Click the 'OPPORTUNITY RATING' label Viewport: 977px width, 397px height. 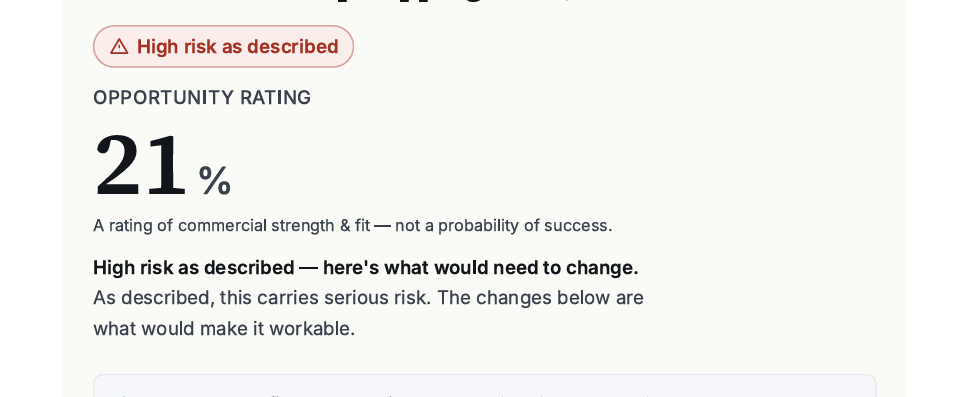(202, 98)
